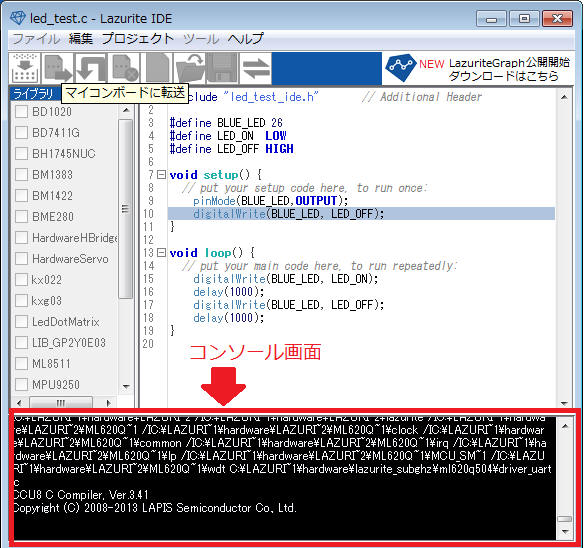
Task: Collapse the loop() function fold marker
Action: pos(161,253)
